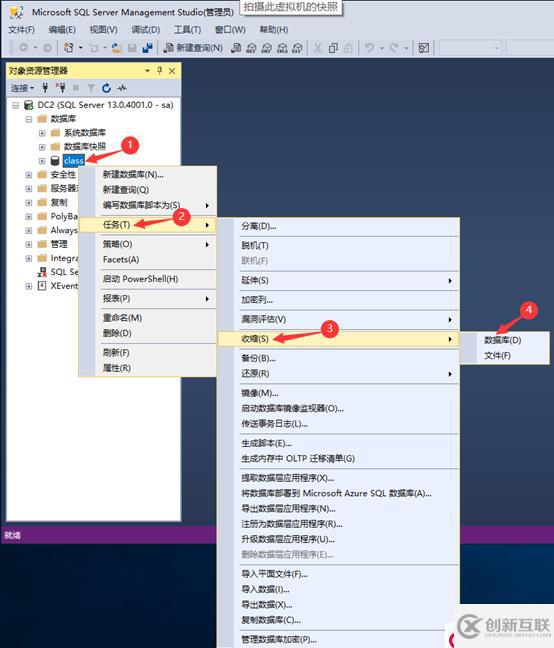Screen dimensions: 554x648
Task: Click the navigate forward toolbar icon
Action: 47,48
